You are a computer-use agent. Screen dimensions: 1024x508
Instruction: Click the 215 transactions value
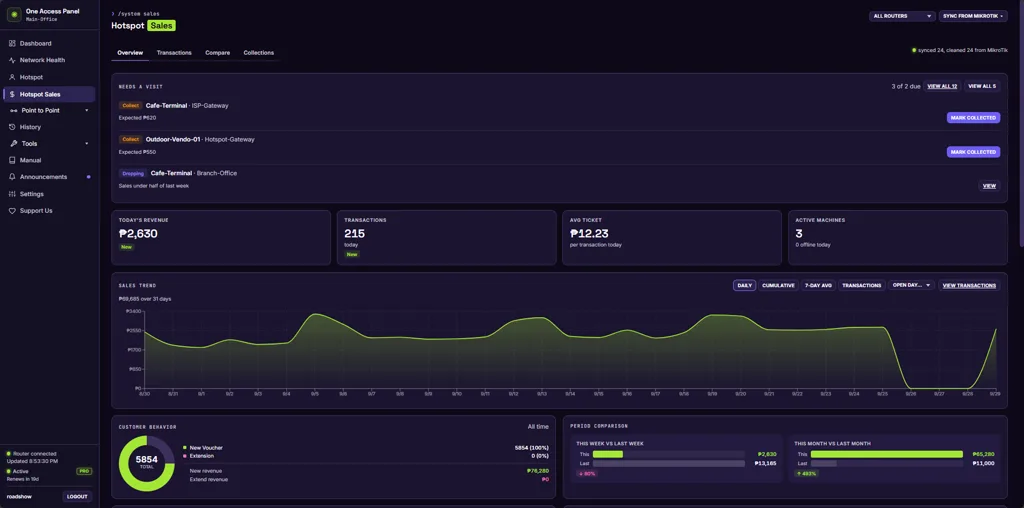[x=355, y=234]
